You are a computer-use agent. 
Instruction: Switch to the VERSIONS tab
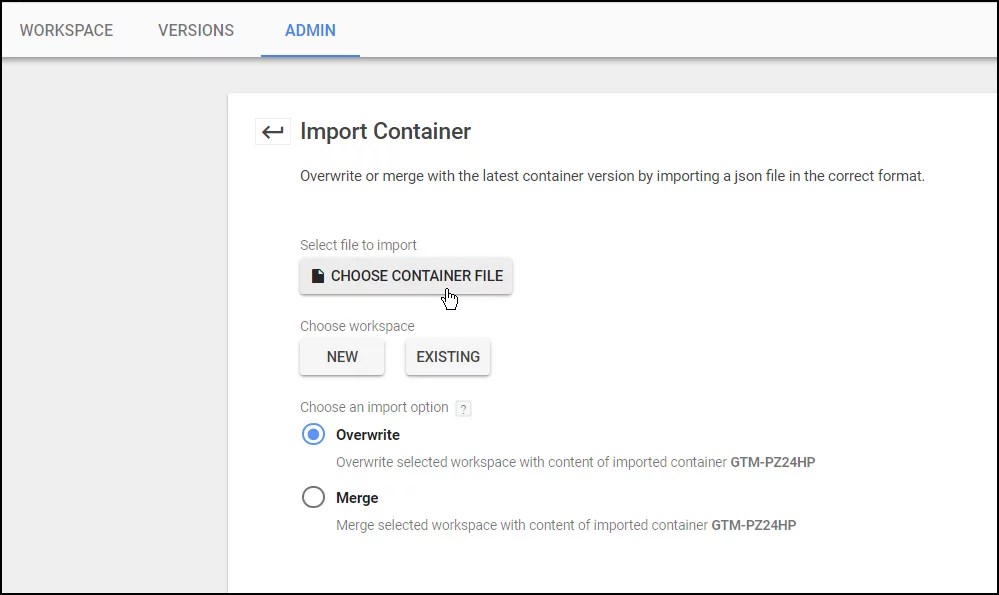coord(195,30)
